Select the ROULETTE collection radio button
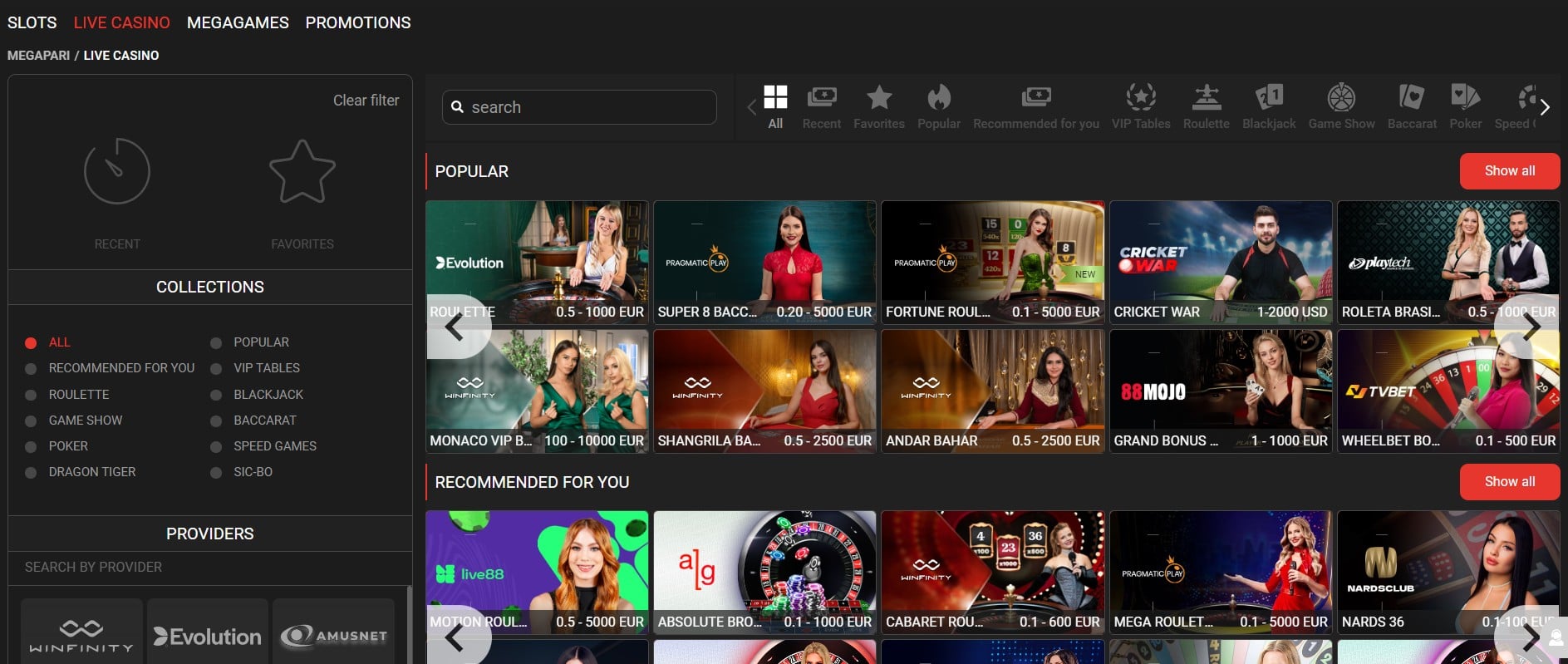This screenshot has height=664, width=1568. tap(31, 395)
